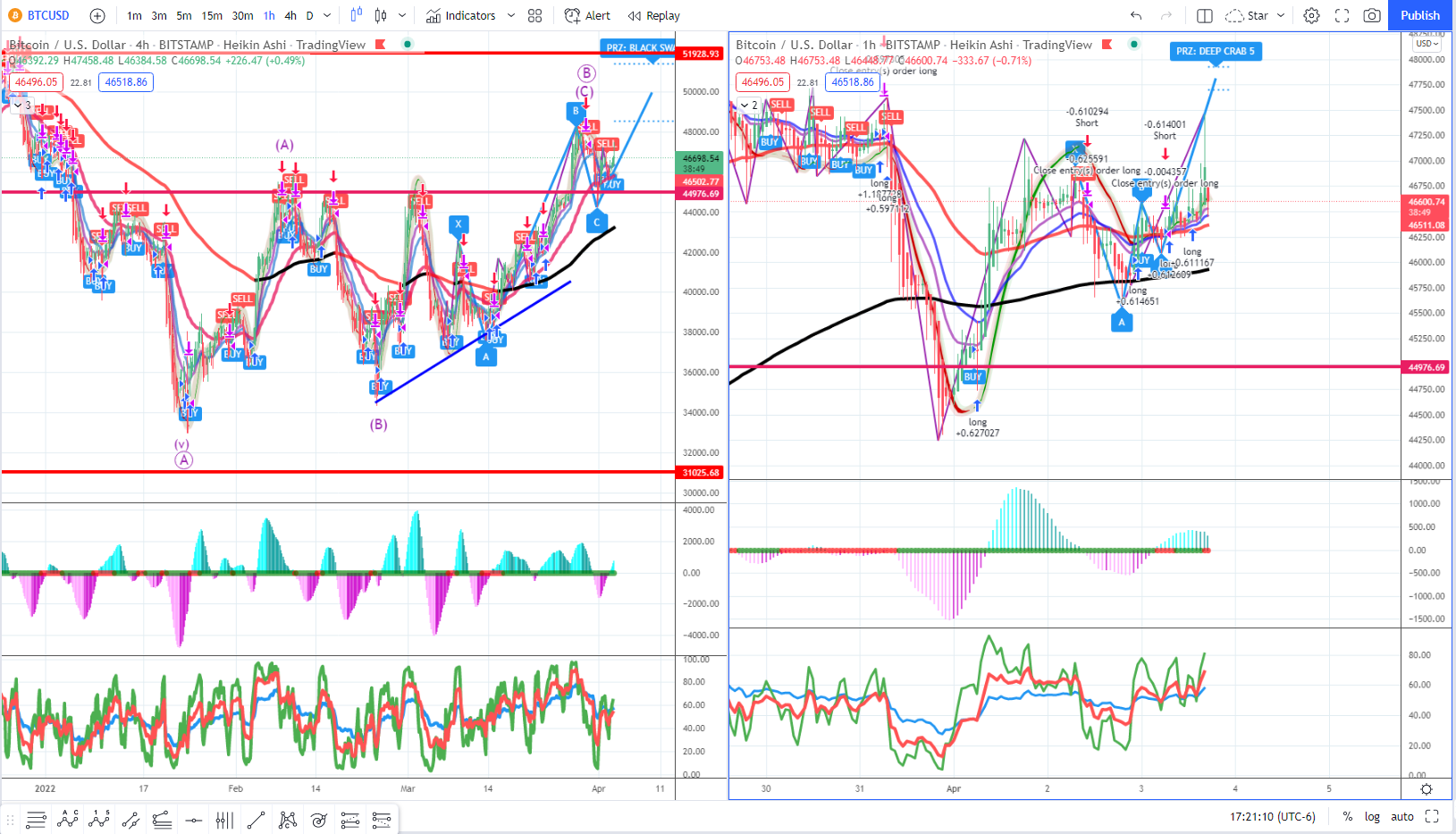
Task: Add a symbol to compare with the plus icon
Action: tap(97, 15)
